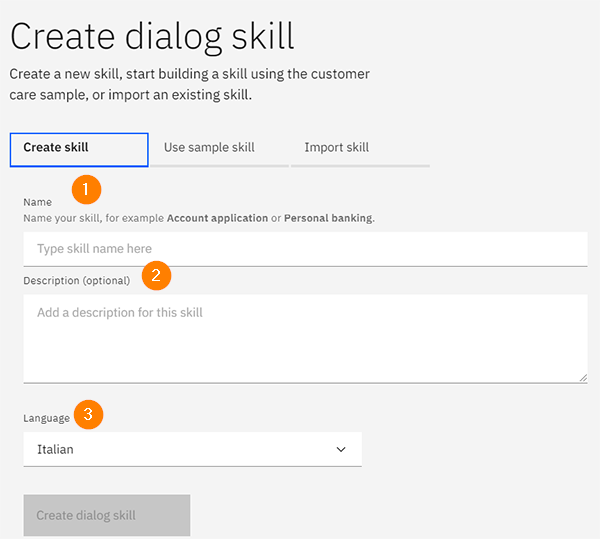Screen dimensions: 600x539
Task: Click the intro paragraph under the heading
Action: [x=190, y=84]
